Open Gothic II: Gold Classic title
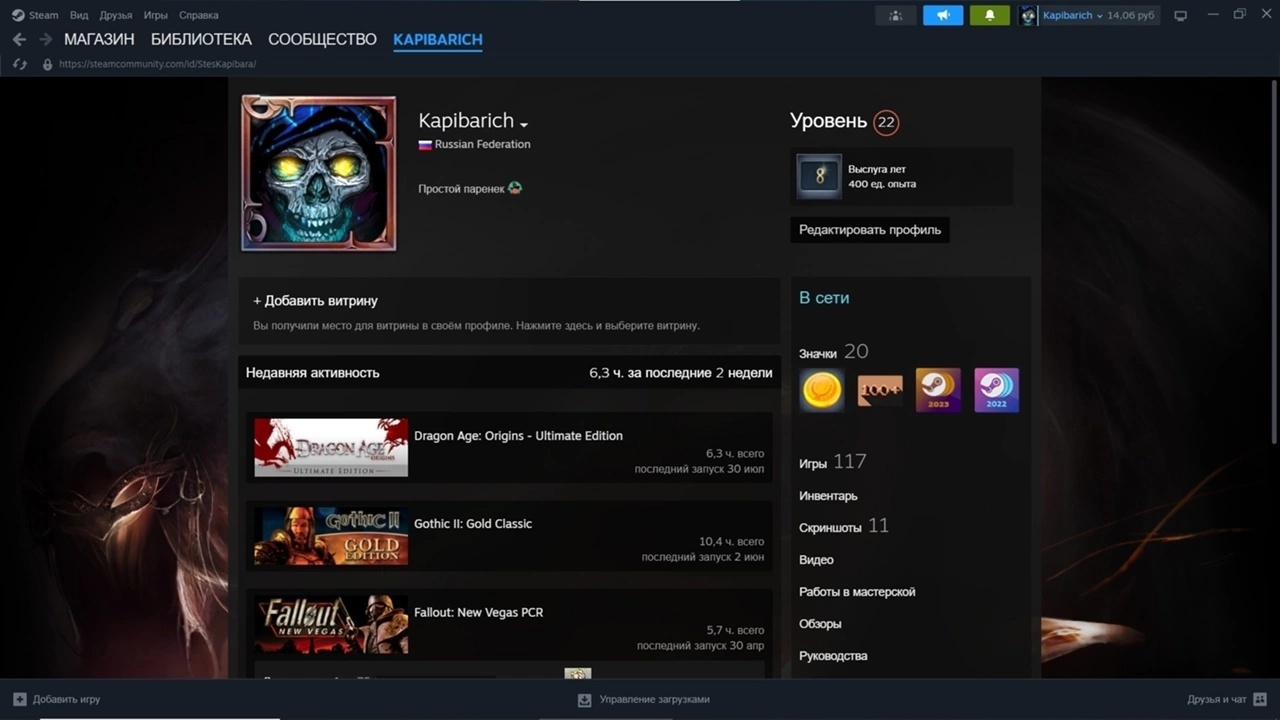 click(473, 524)
